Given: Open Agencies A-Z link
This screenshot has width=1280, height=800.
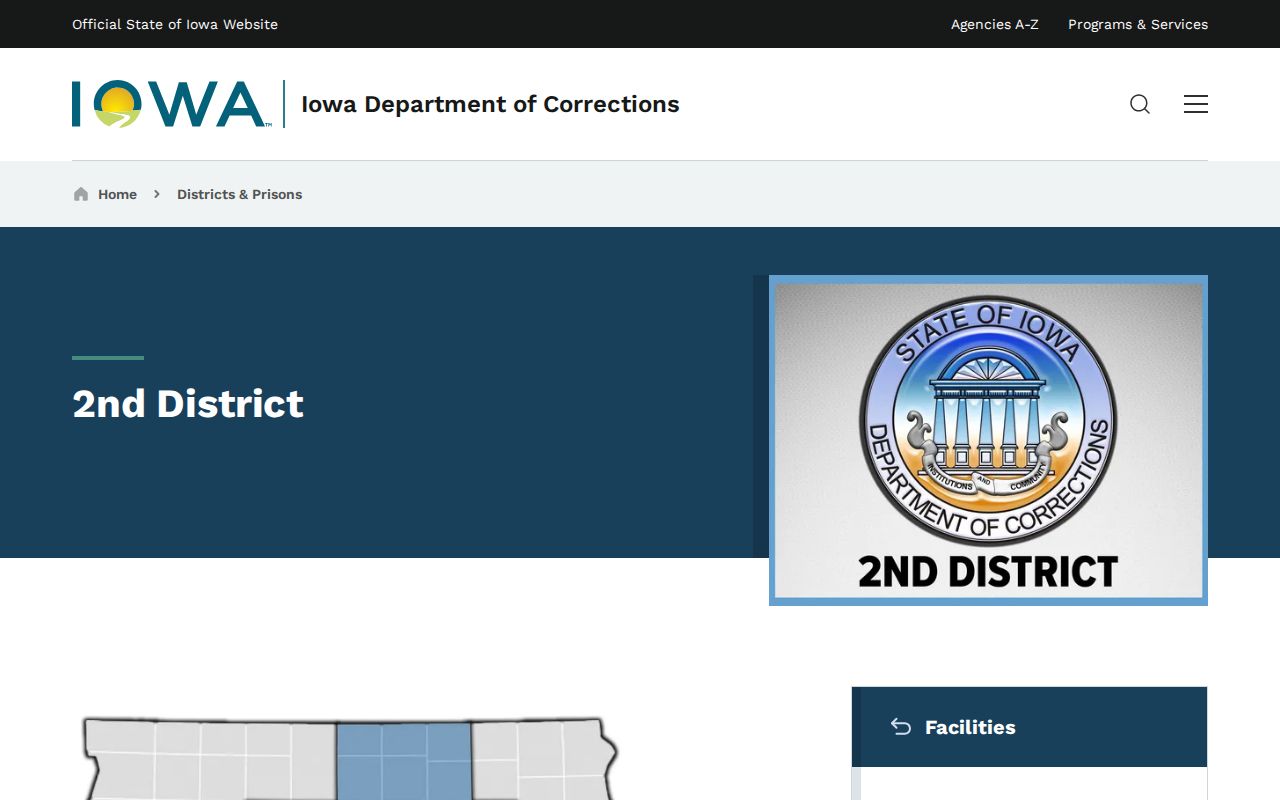Looking at the screenshot, I should click(x=995, y=24).
